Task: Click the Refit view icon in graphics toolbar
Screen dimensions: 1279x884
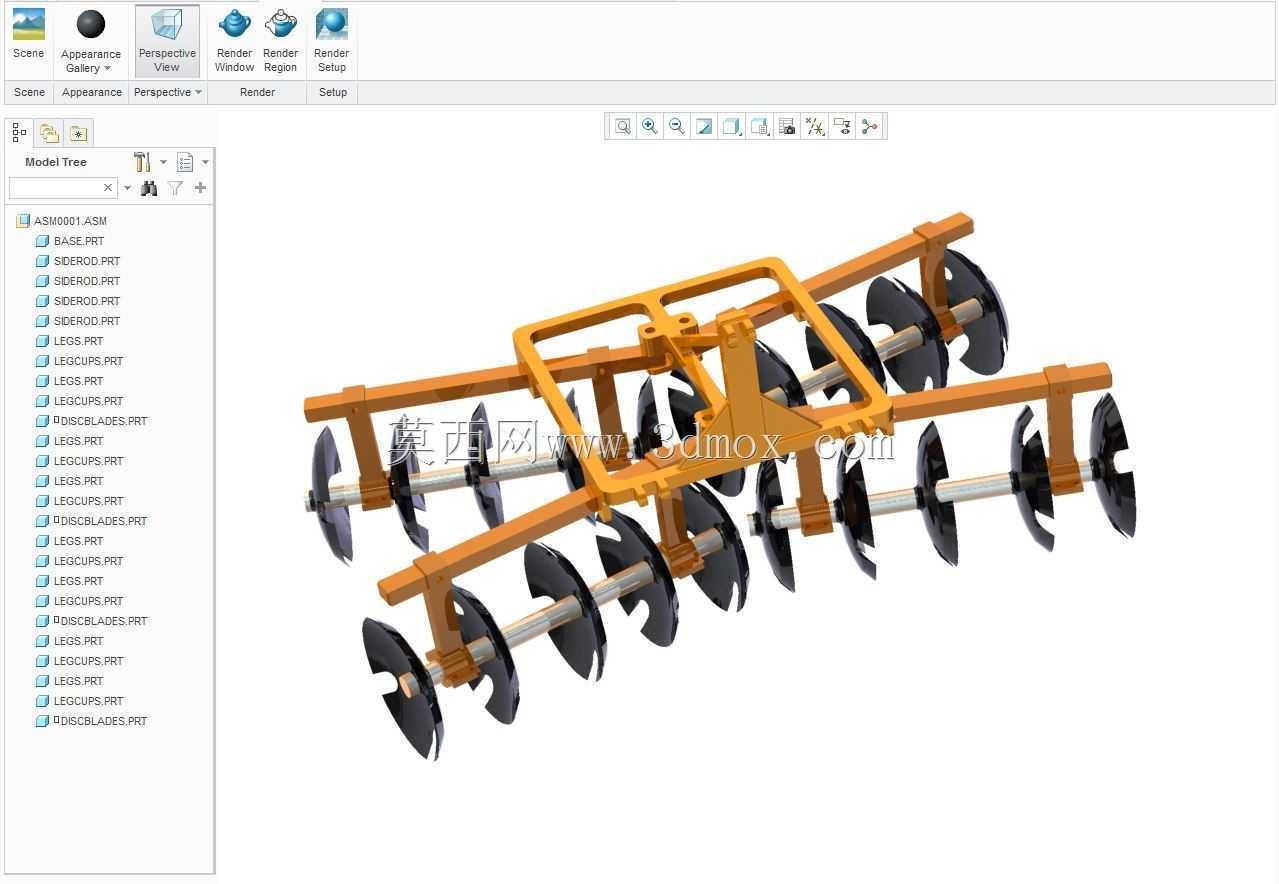Action: 623,126
